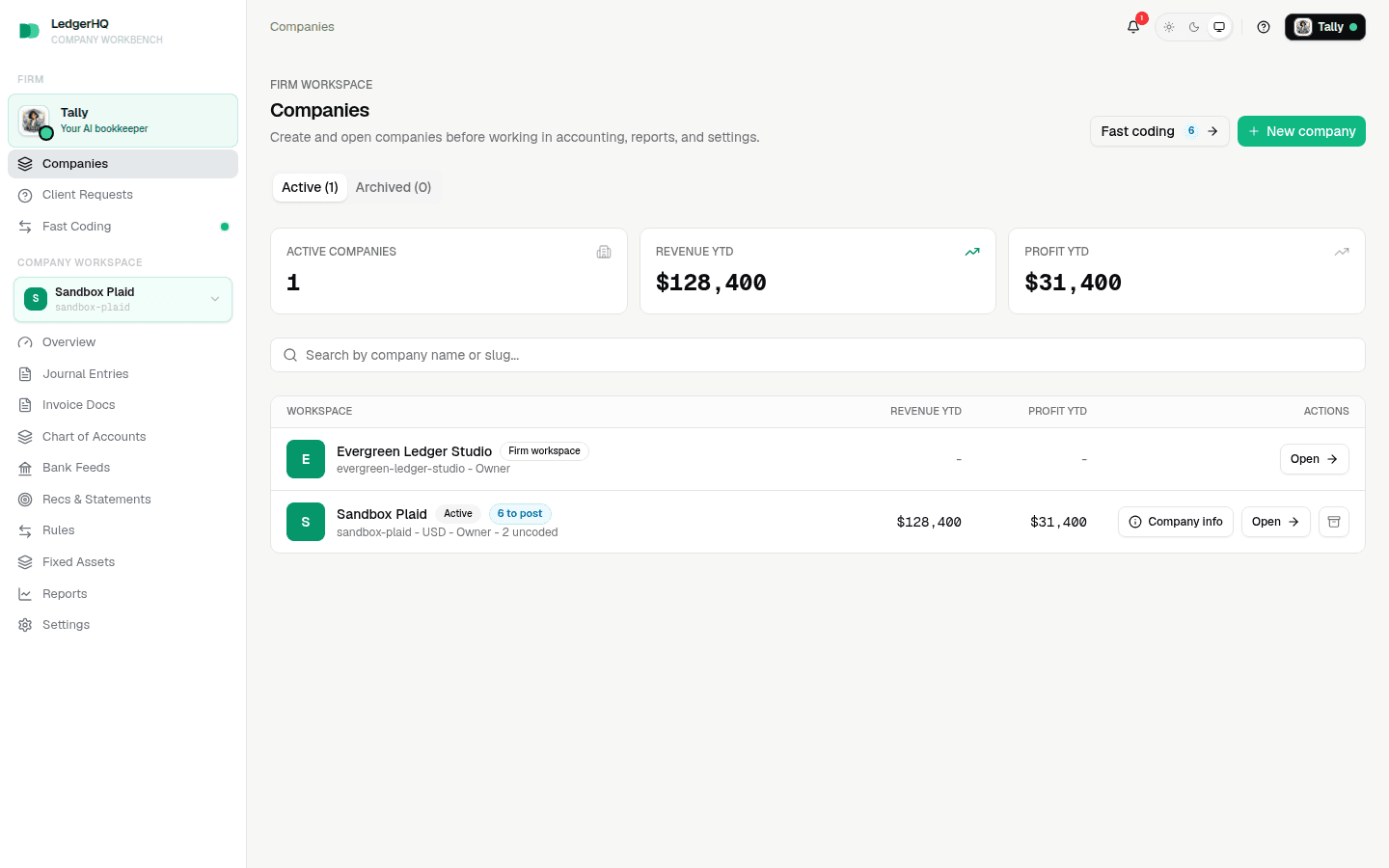Open Sandbox Plaid company
The height and width of the screenshot is (868, 1389).
pyautogui.click(x=1275, y=522)
